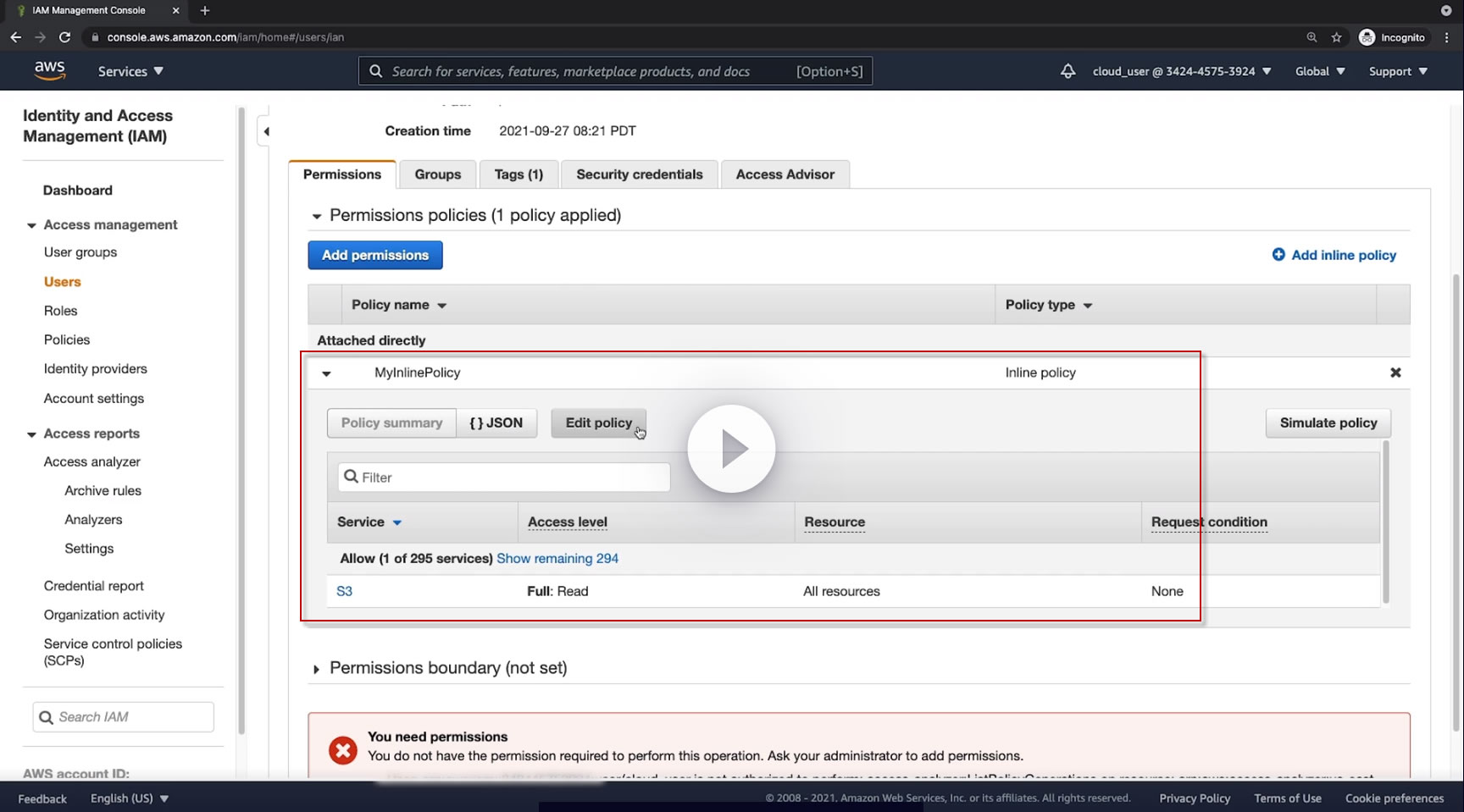Viewport: 1464px width, 812px height.
Task: Open the Services dropdown menu
Action: [x=130, y=71]
